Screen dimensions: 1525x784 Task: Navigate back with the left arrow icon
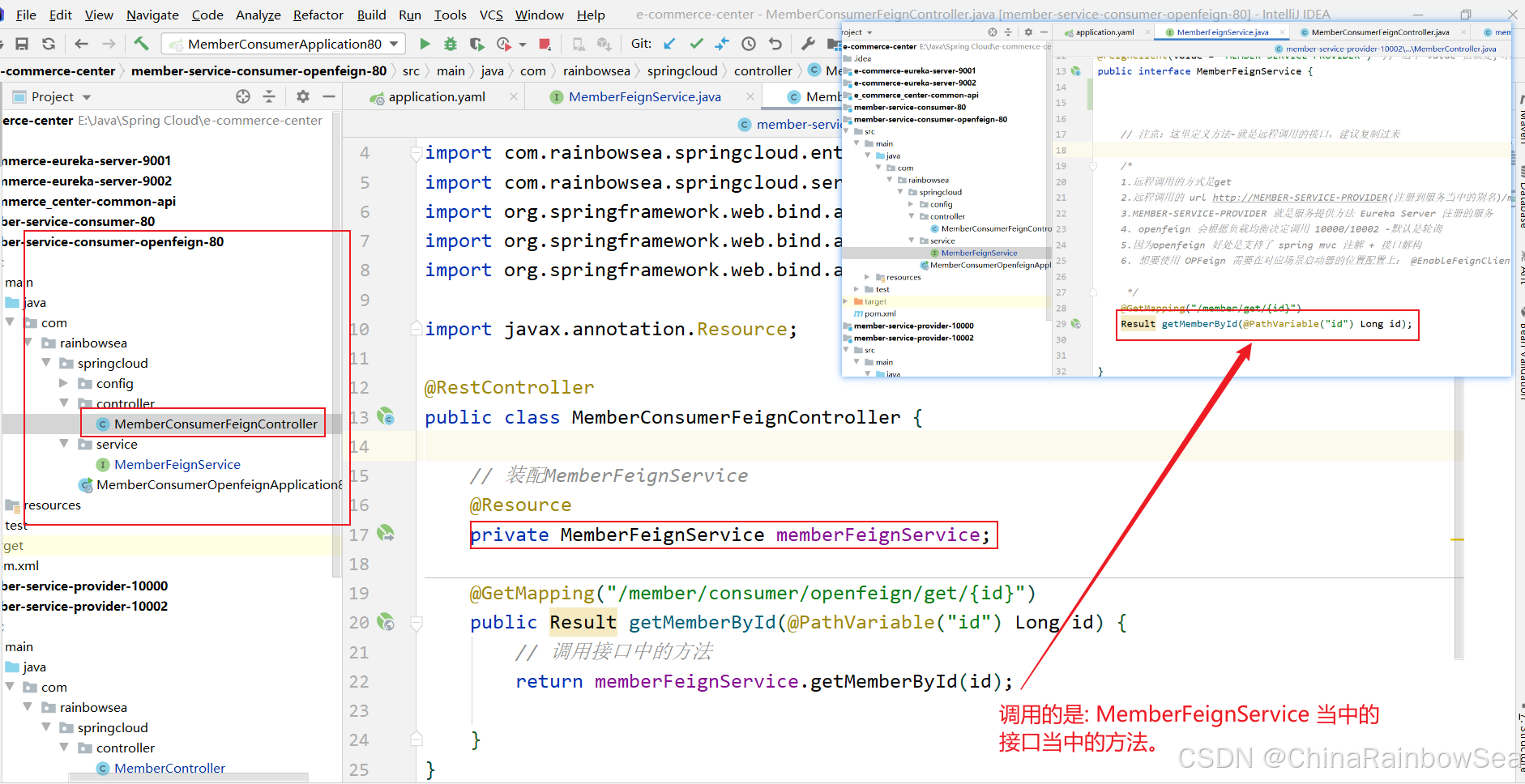(x=81, y=44)
